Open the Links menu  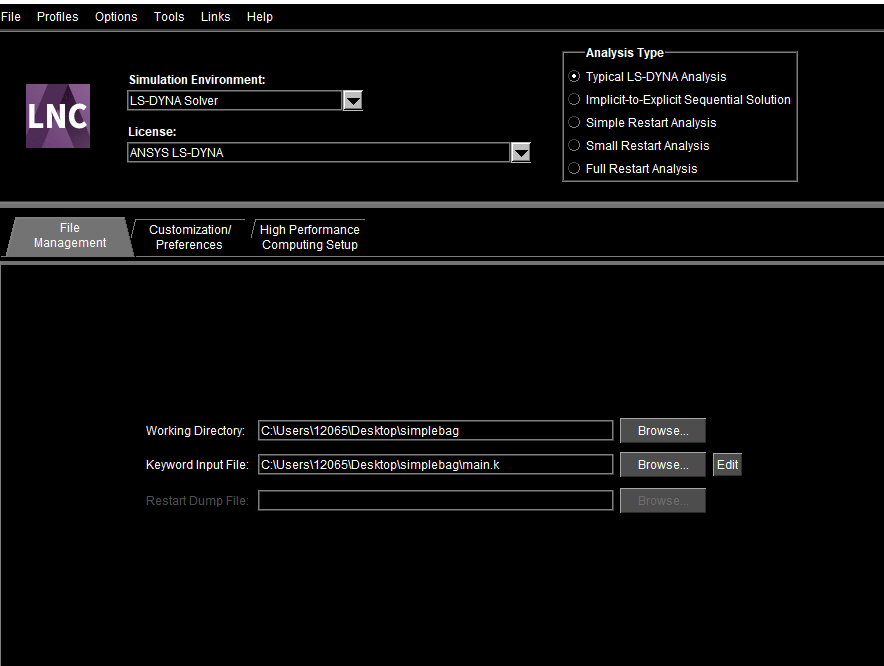[215, 17]
